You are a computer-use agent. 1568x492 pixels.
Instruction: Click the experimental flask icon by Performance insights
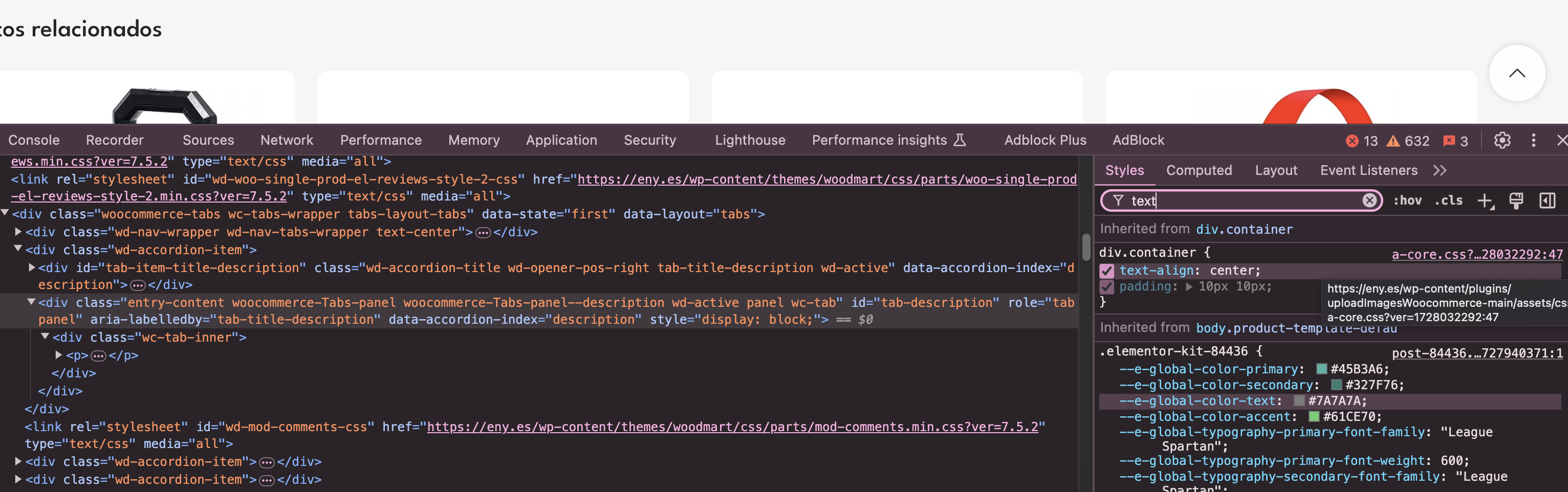point(960,141)
